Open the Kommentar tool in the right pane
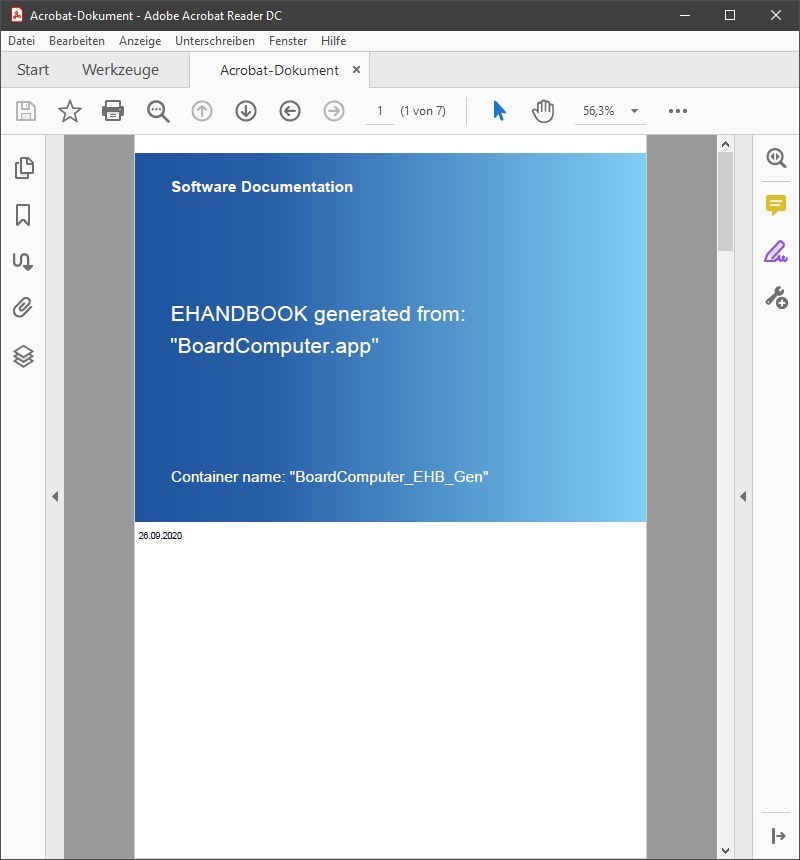The width and height of the screenshot is (800, 860). [x=775, y=205]
